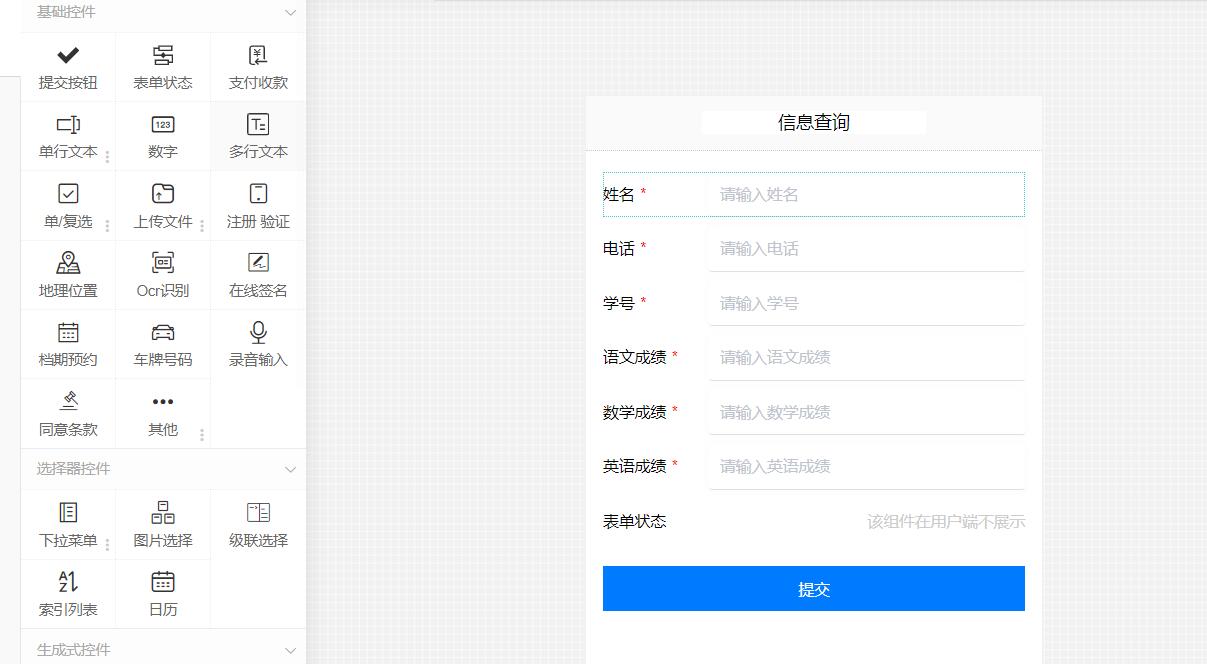Collapse the 基础控件 section chevron
Viewport: 1207px width, 664px height.
(x=291, y=13)
